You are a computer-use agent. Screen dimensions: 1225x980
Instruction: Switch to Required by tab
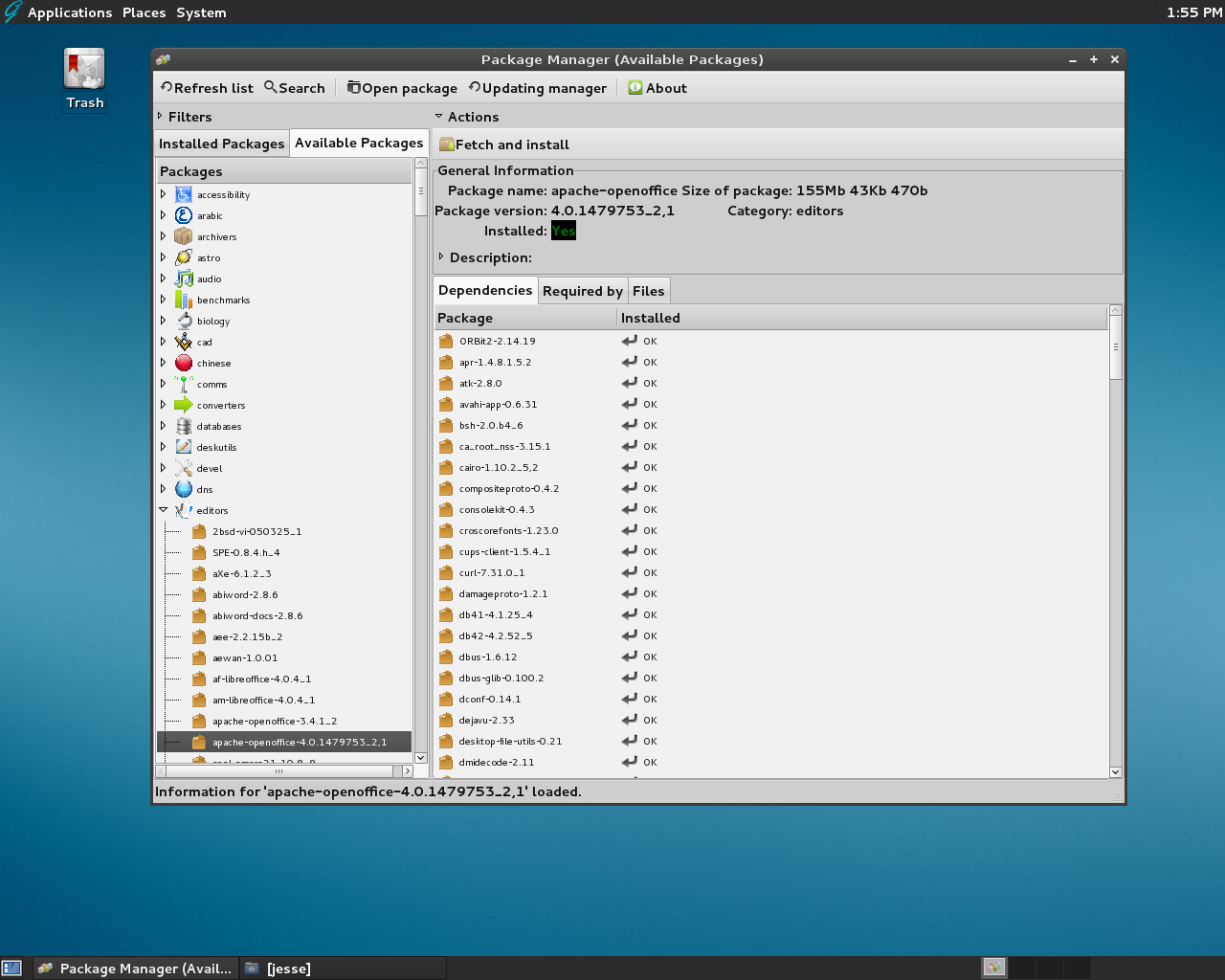583,291
